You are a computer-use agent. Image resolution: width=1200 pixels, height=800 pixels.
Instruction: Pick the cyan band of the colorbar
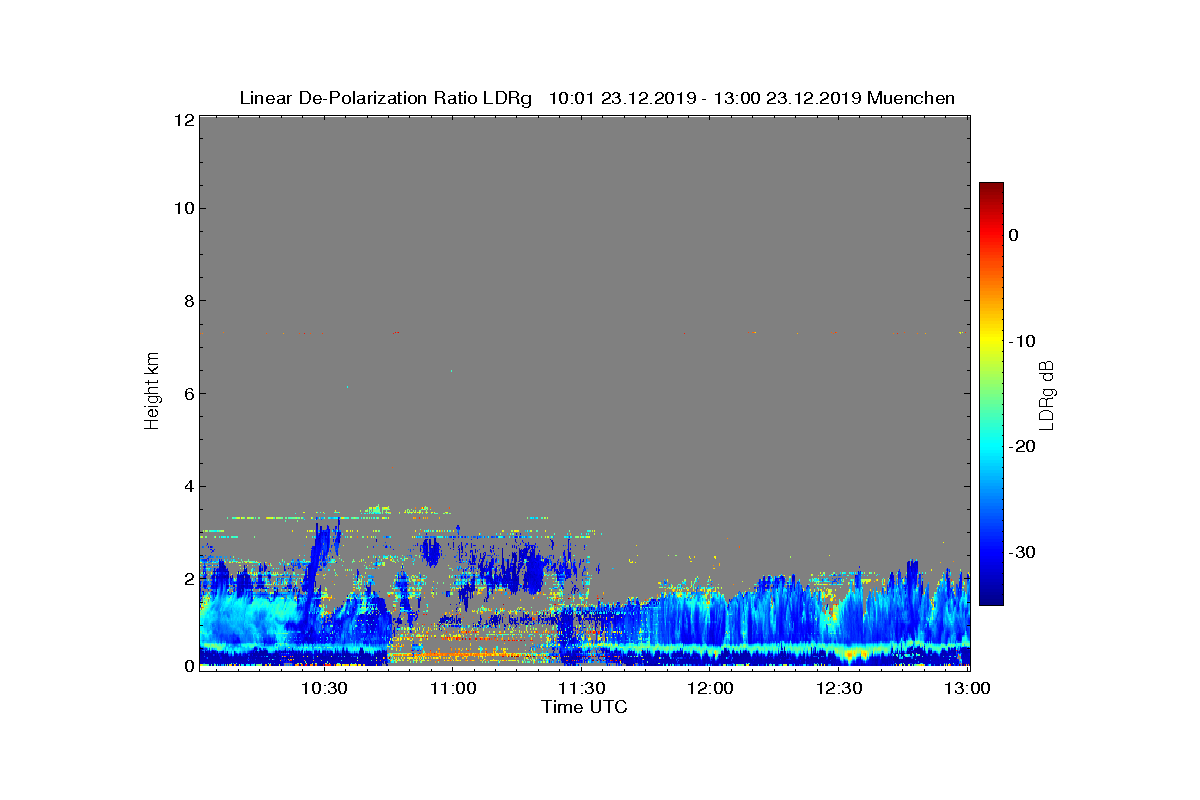[991, 446]
